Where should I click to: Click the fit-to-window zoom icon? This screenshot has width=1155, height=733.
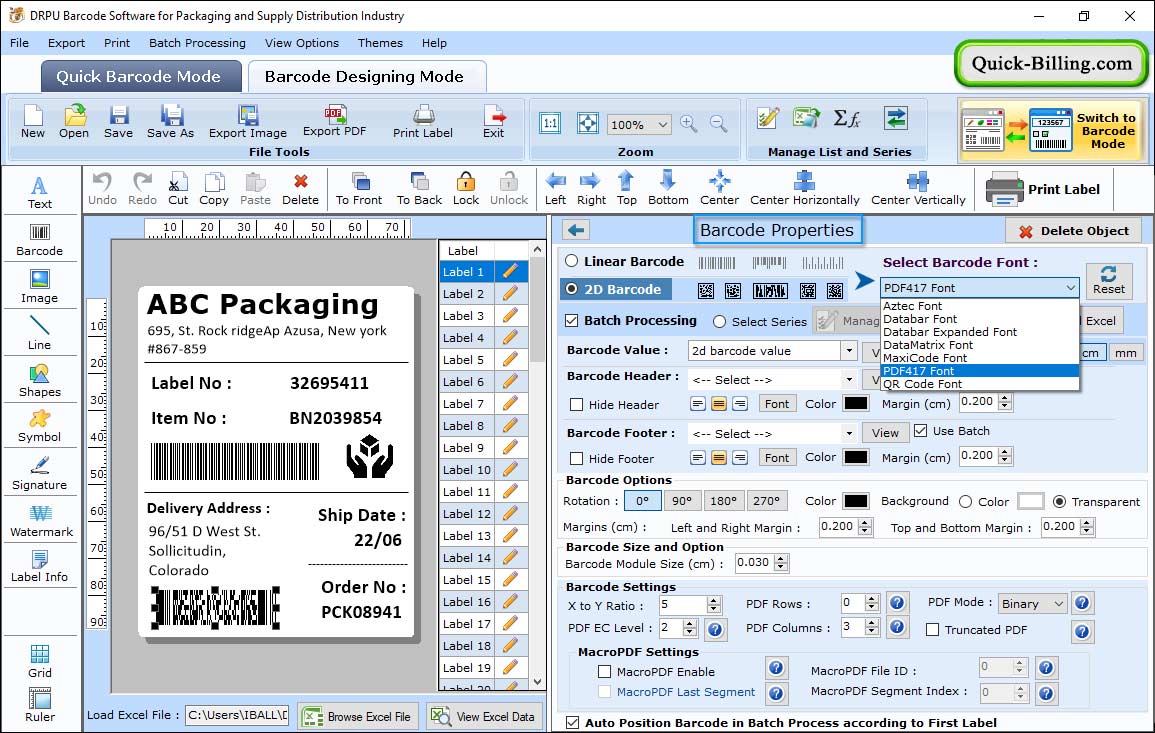pyautogui.click(x=587, y=123)
